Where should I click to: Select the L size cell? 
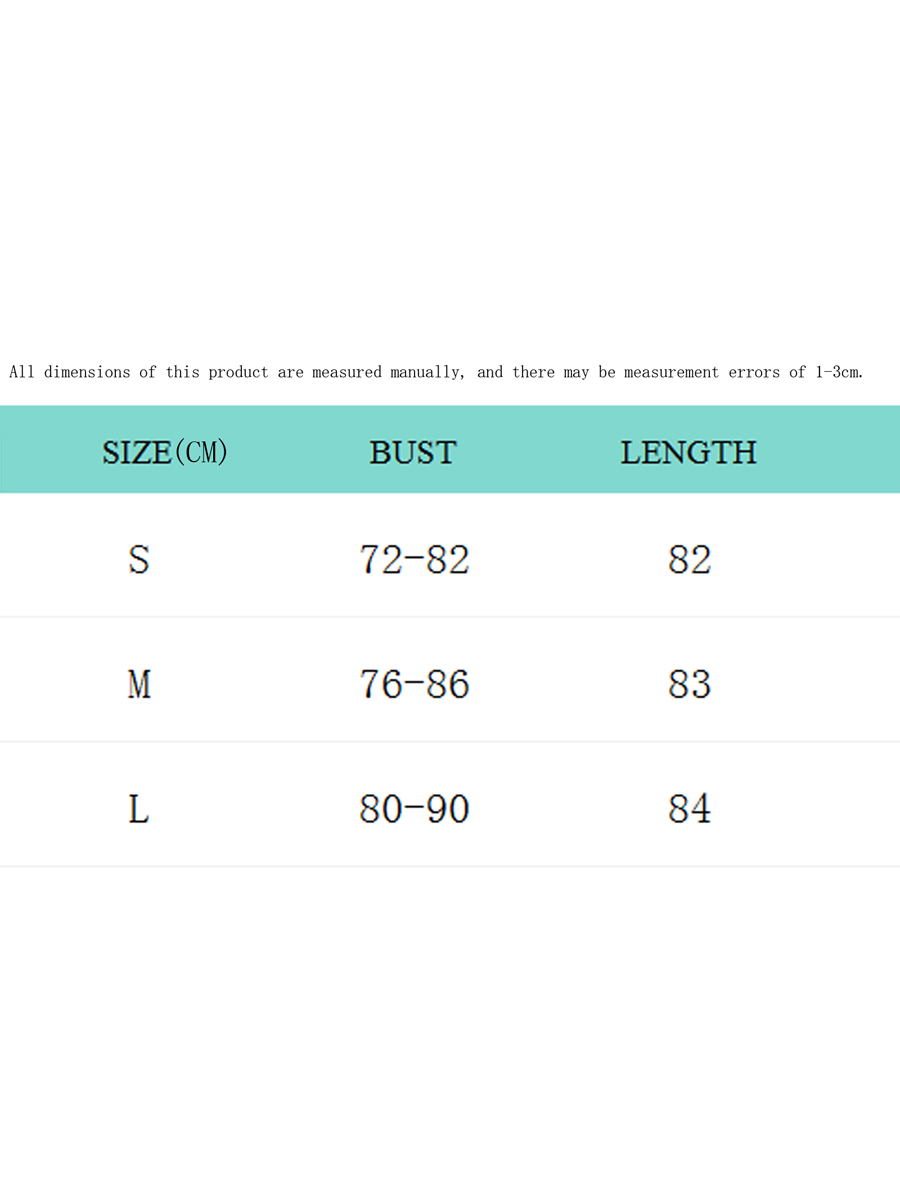(139, 808)
